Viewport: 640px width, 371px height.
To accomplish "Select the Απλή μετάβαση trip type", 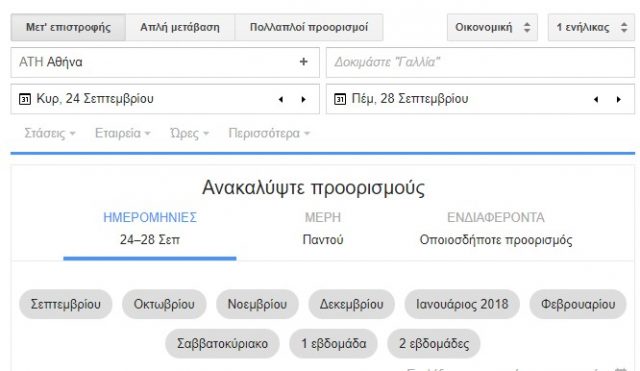I will (x=180, y=27).
